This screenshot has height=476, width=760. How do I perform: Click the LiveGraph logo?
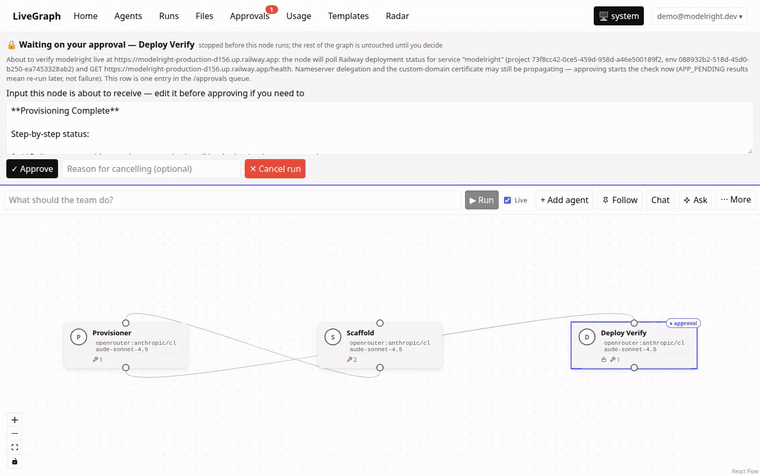[x=36, y=16]
